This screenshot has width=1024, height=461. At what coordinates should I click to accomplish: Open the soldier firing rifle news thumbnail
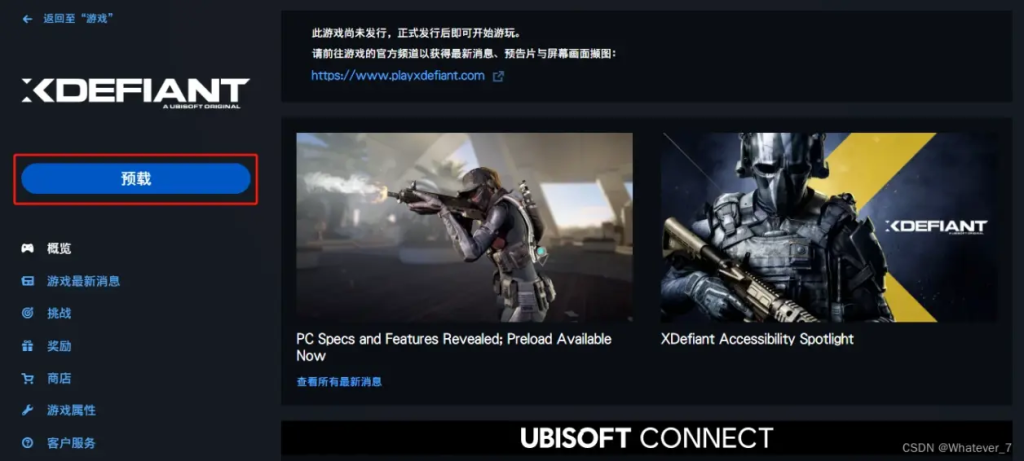(464, 227)
